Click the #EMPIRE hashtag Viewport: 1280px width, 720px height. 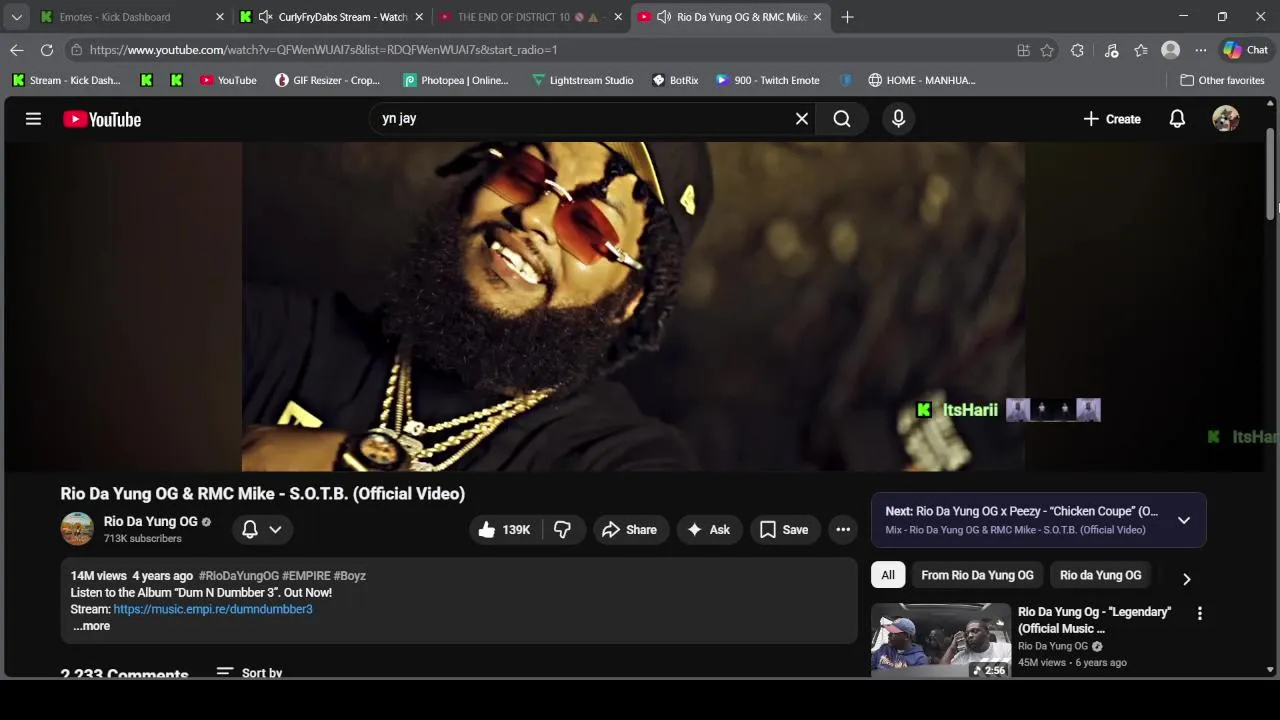click(x=306, y=576)
